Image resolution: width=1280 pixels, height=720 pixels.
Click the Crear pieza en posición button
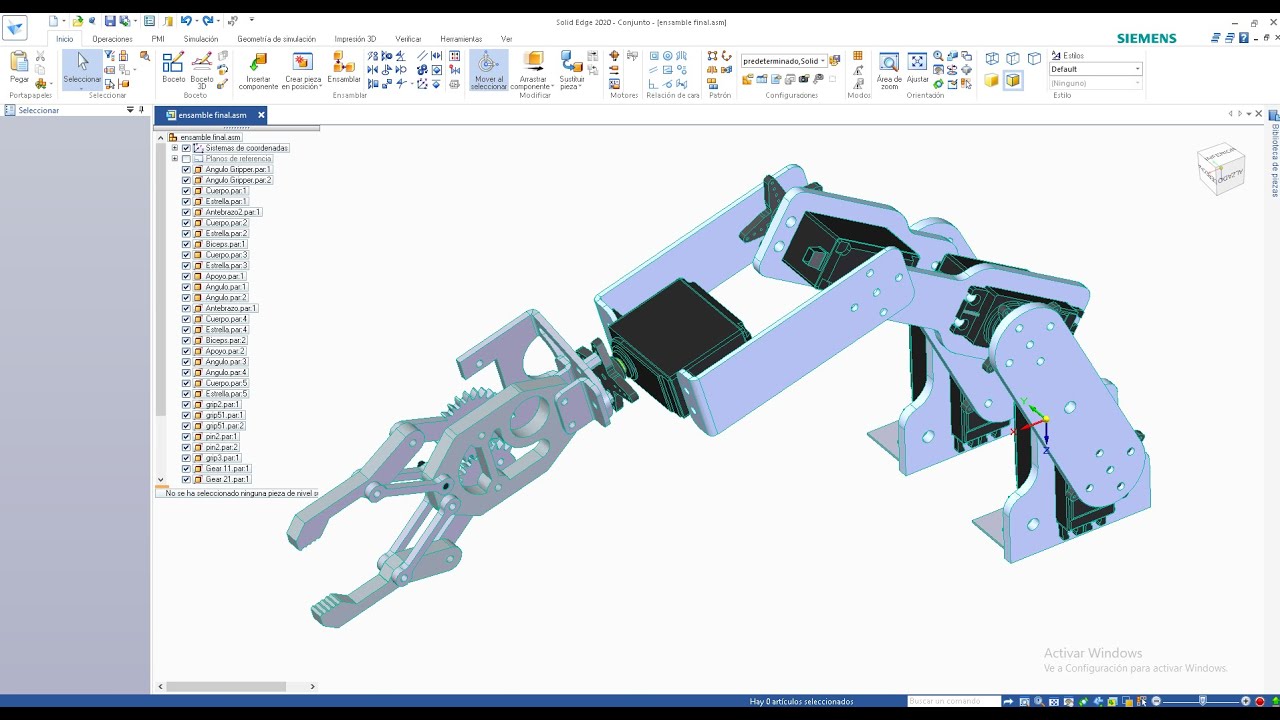[x=302, y=70]
